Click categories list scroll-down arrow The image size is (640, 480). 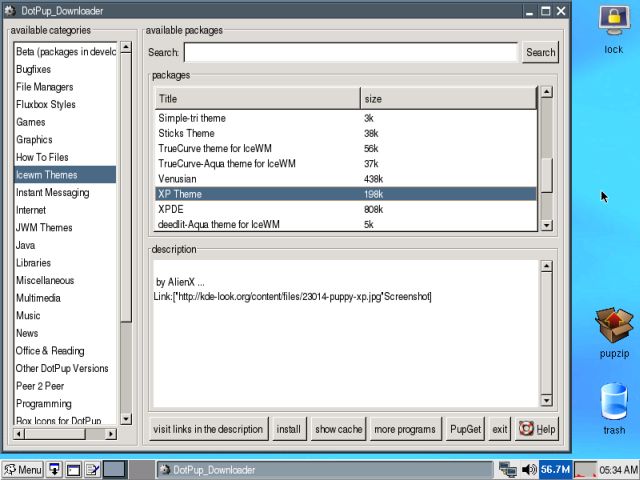click(126, 418)
